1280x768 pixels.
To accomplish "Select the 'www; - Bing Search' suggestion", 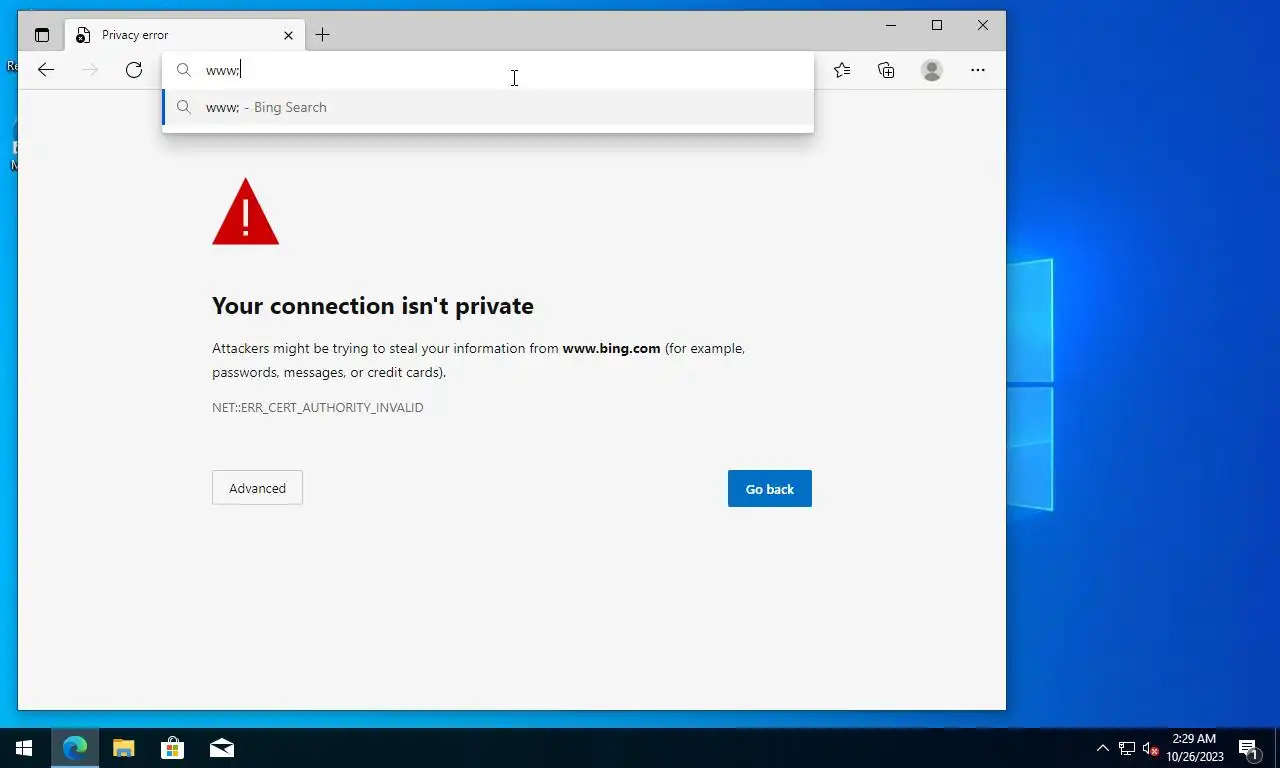I will coord(488,107).
